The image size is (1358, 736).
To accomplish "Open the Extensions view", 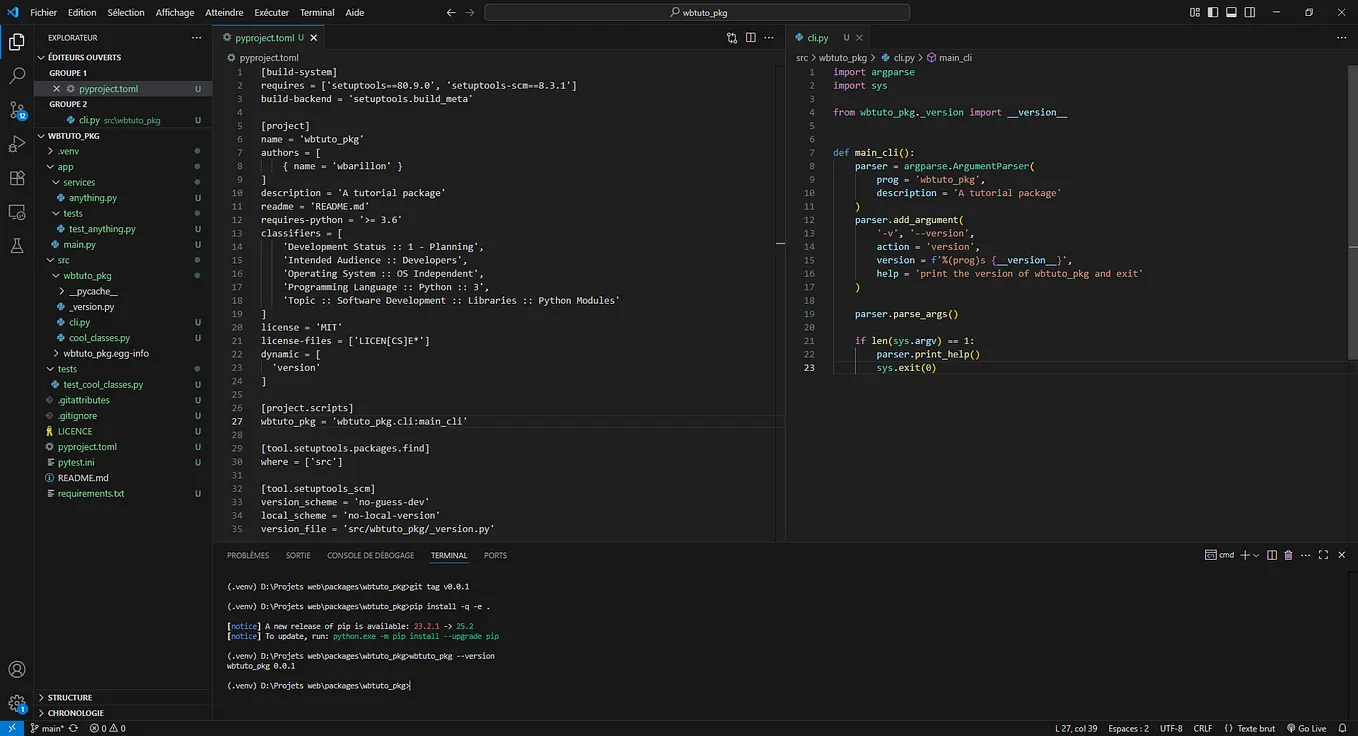I will point(15,178).
